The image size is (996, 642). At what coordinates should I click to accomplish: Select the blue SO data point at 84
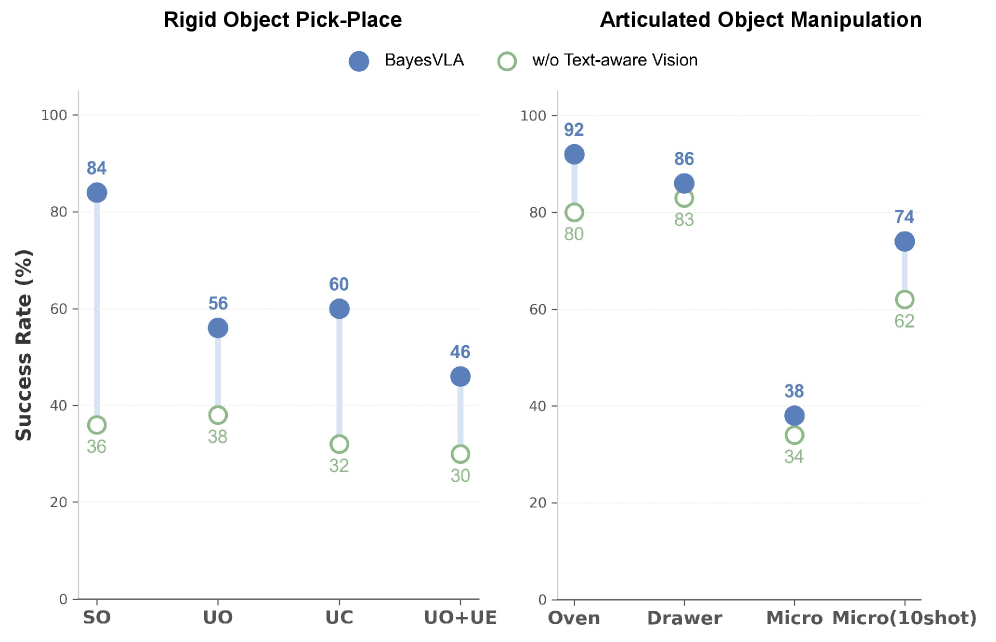pyautogui.click(x=97, y=193)
